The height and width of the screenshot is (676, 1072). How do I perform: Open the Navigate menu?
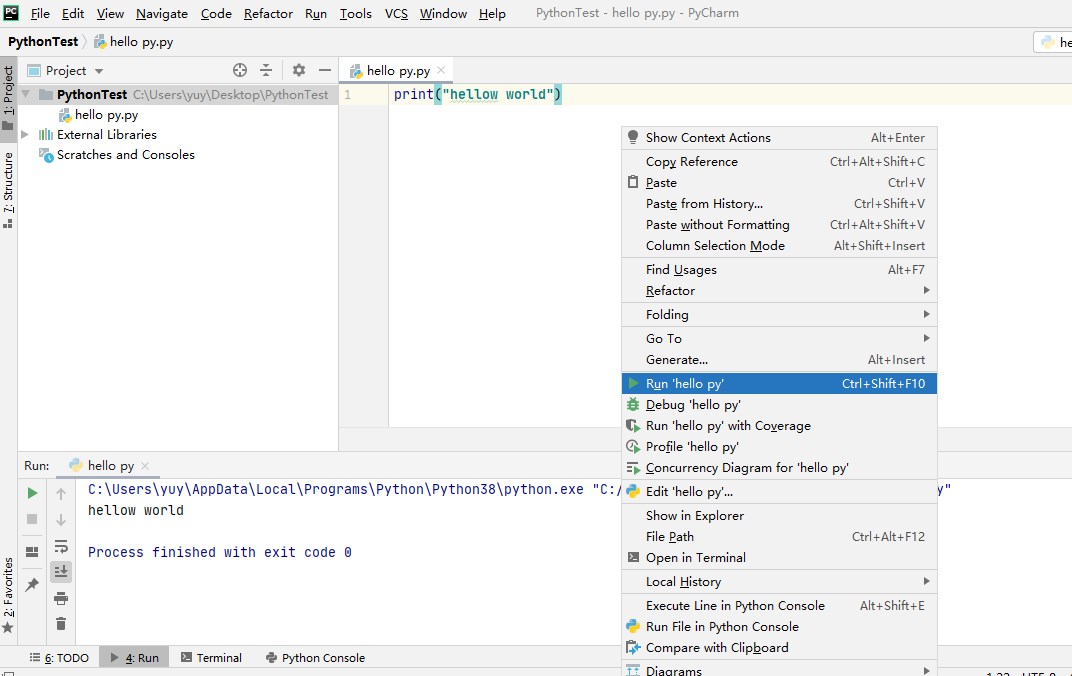[161, 14]
